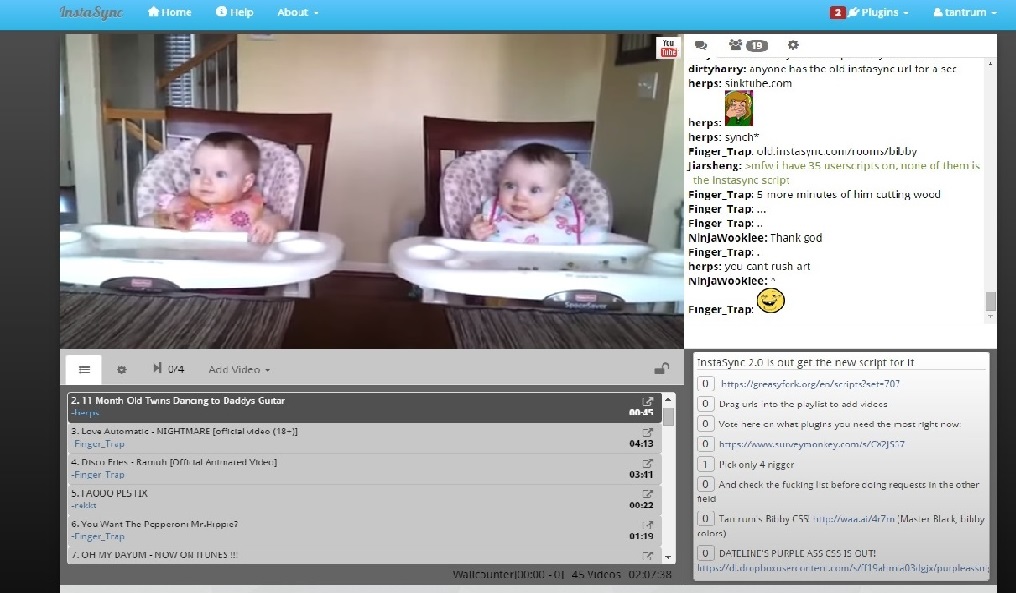Click herps username under Twins Dancing video
This screenshot has width=1016, height=593.
pyautogui.click(x=86, y=413)
